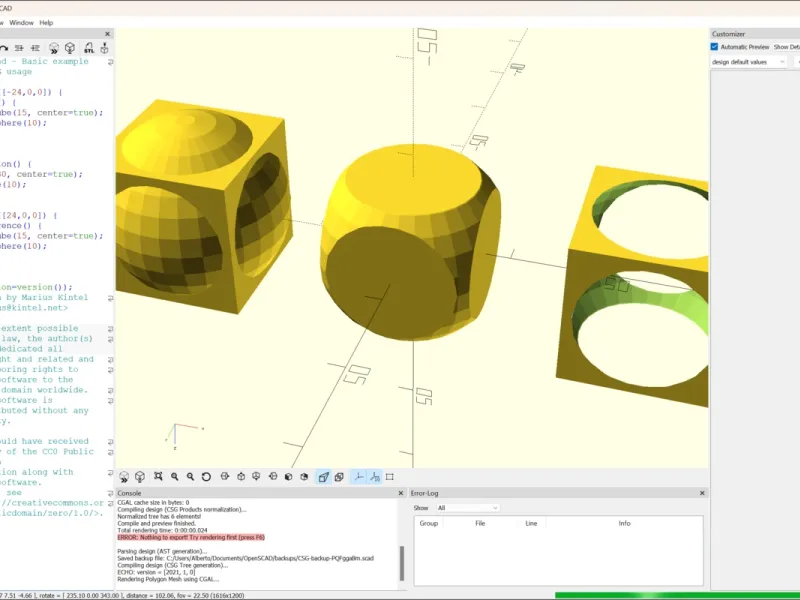Click the viewport status text in status bar
The width and height of the screenshot is (800, 600).
tap(122, 595)
